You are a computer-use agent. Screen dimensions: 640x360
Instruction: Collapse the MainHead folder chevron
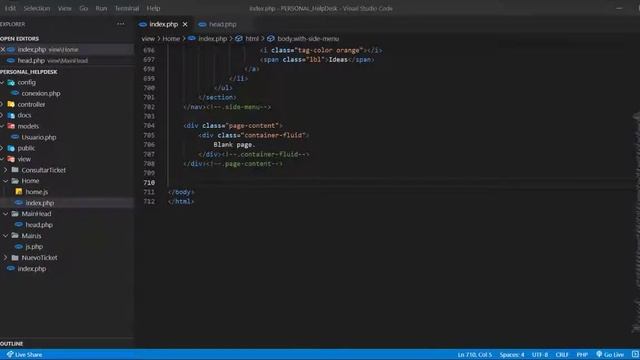pyautogui.click(x=6, y=214)
